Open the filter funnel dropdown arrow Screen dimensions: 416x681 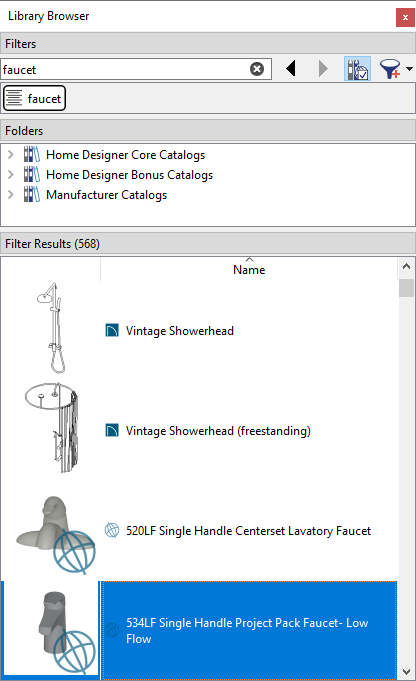coord(409,69)
